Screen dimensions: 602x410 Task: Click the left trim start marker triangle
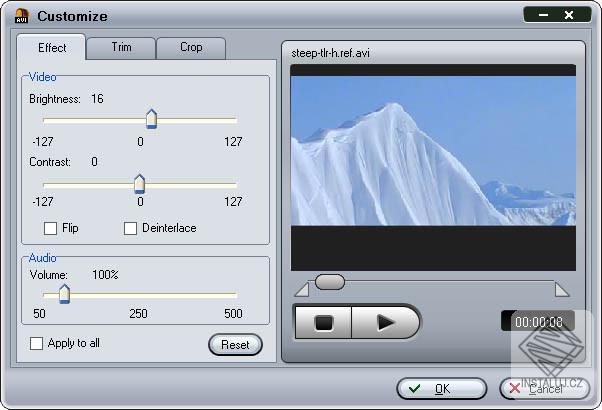pos(302,289)
